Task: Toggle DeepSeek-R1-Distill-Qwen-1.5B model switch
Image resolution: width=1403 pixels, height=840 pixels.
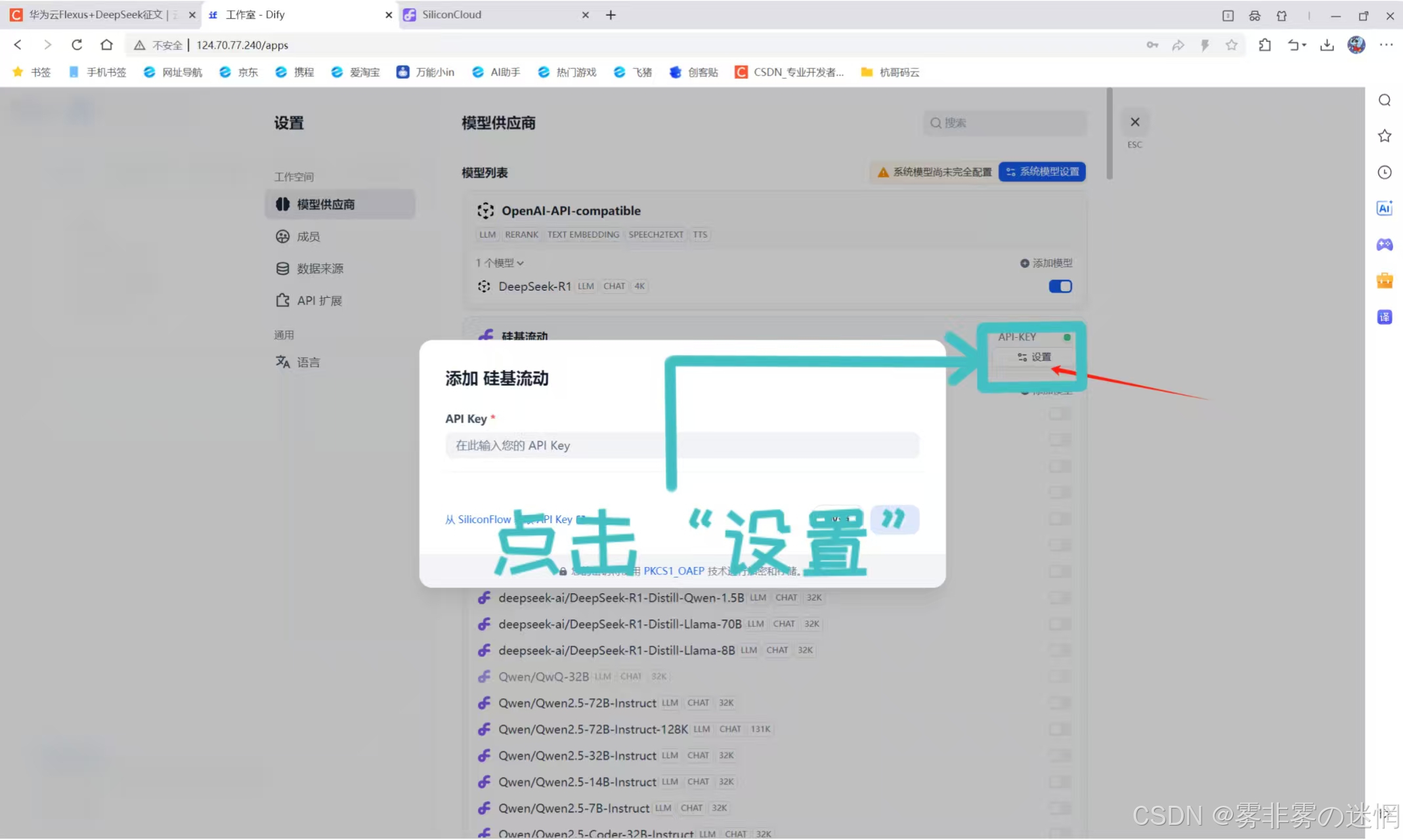Action: 1060,598
